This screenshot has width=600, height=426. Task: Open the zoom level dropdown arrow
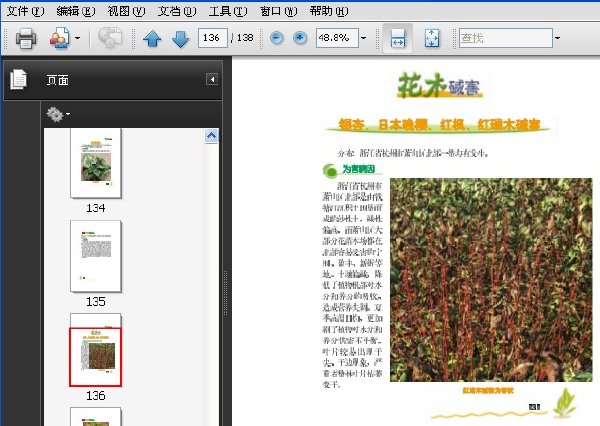click(x=364, y=38)
